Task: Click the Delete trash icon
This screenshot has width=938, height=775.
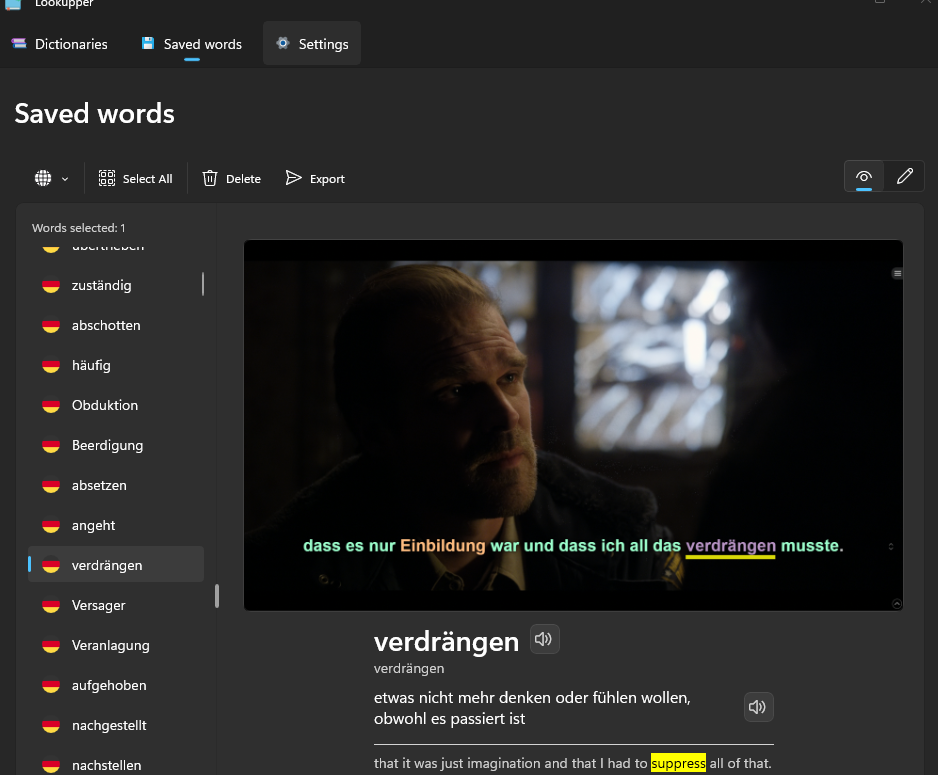Action: click(x=210, y=178)
